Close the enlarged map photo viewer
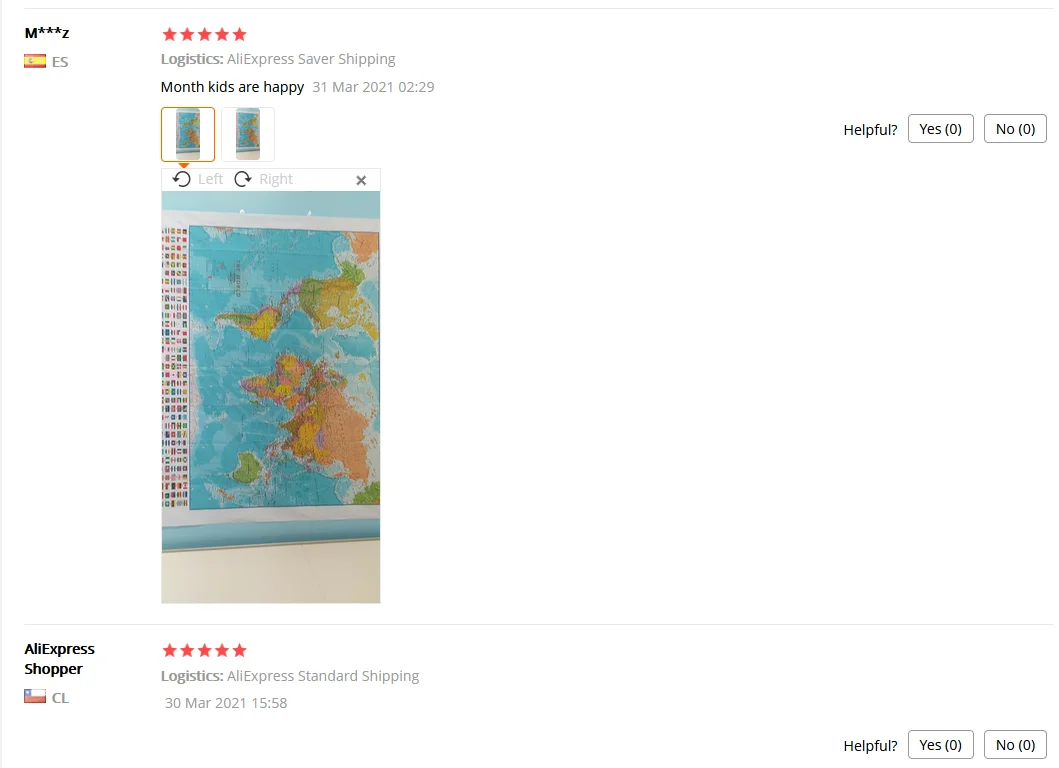This screenshot has height=768, width=1059. click(361, 180)
